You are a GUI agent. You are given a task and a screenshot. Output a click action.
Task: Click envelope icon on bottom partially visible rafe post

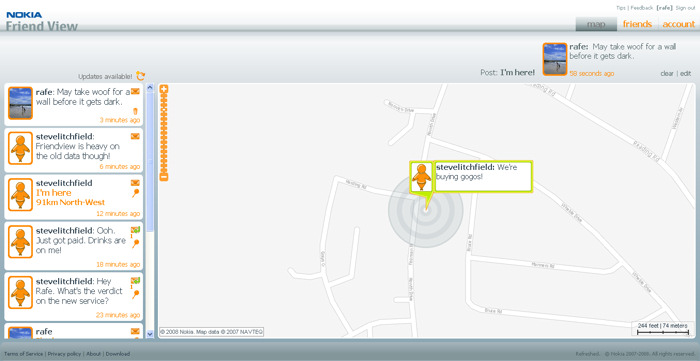[135, 331]
